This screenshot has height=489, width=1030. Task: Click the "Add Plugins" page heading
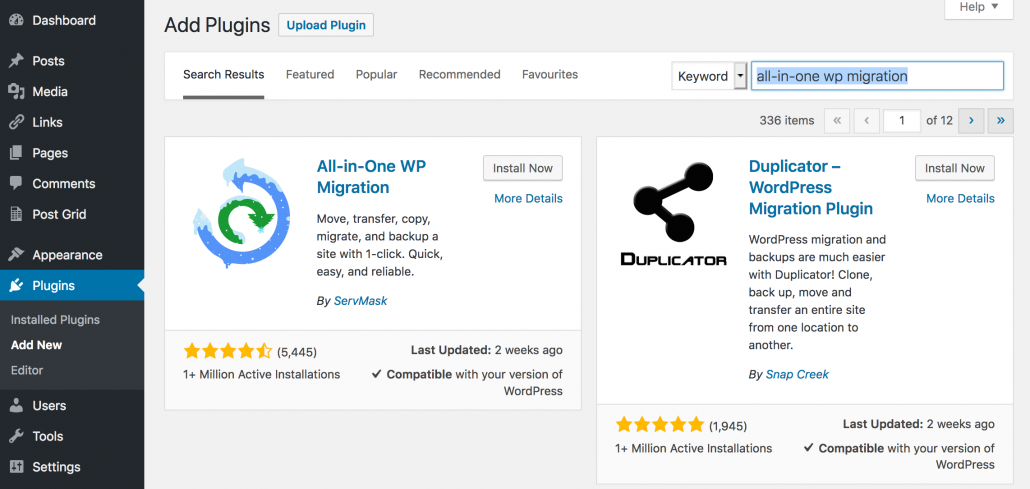(217, 26)
